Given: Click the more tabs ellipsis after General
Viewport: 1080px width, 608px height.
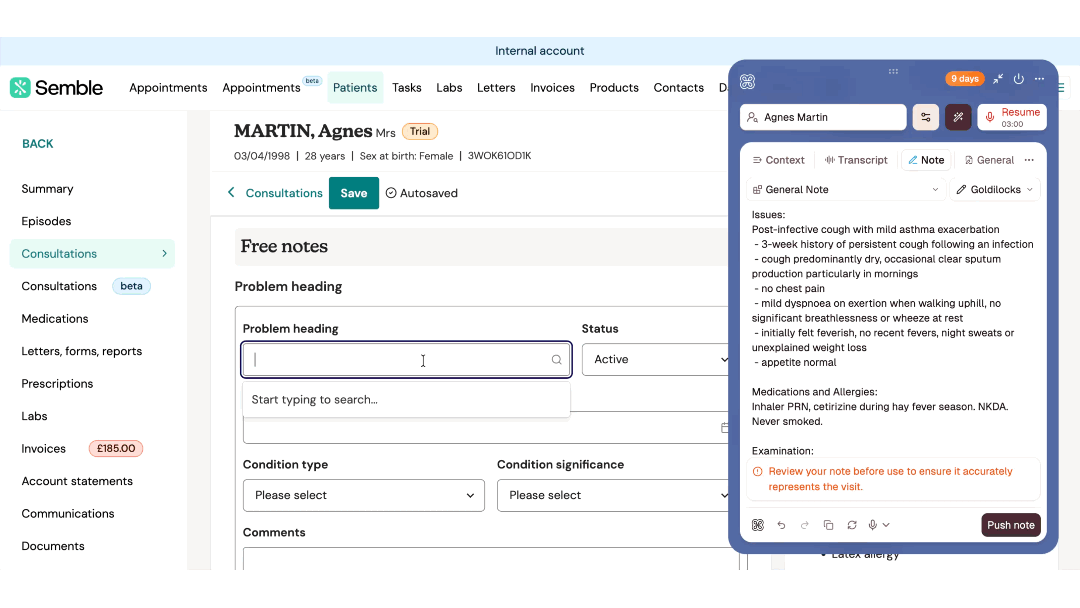Looking at the screenshot, I should 1029,160.
